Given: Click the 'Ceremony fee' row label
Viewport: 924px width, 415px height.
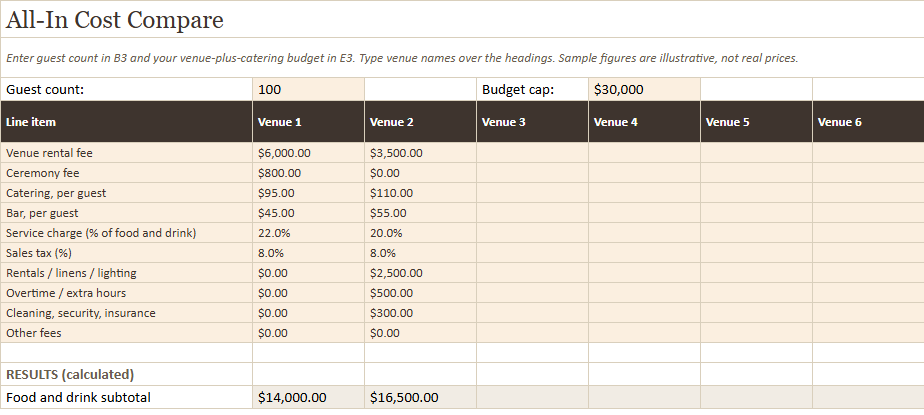Looking at the screenshot, I should click(x=42, y=173).
